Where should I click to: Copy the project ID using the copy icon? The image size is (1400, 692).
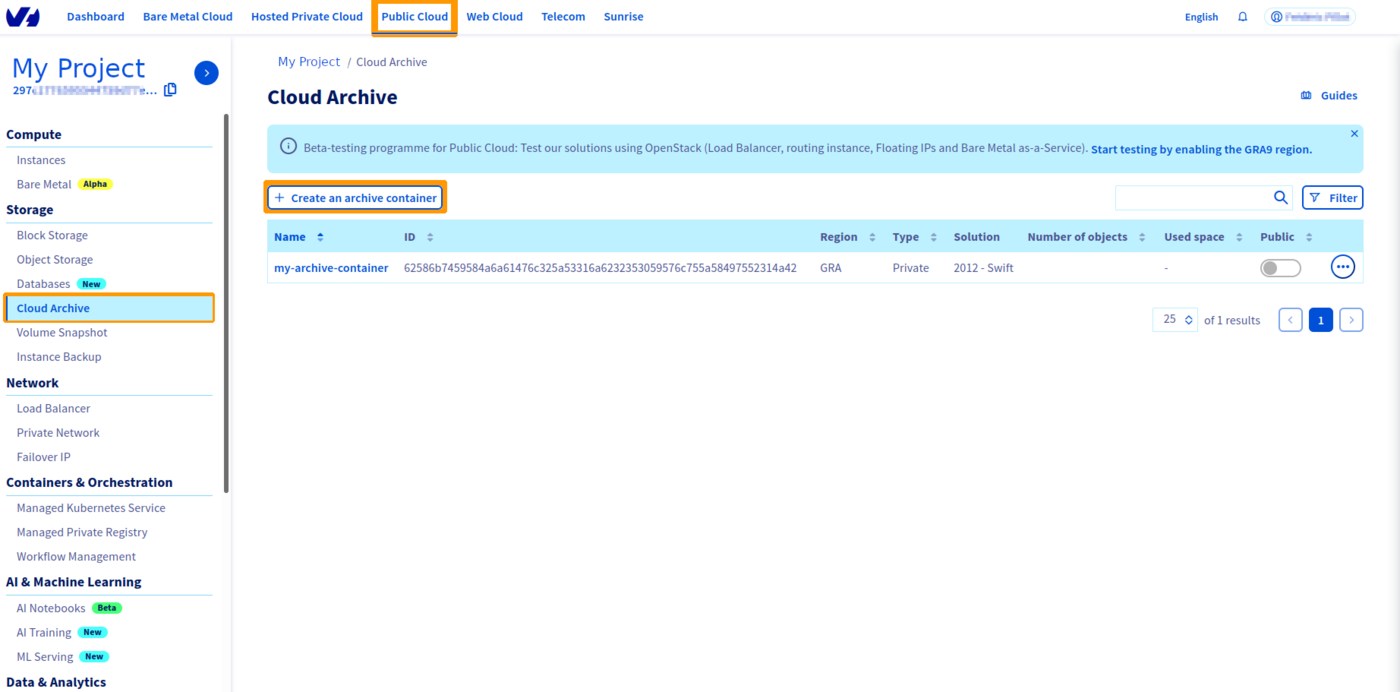pos(170,89)
